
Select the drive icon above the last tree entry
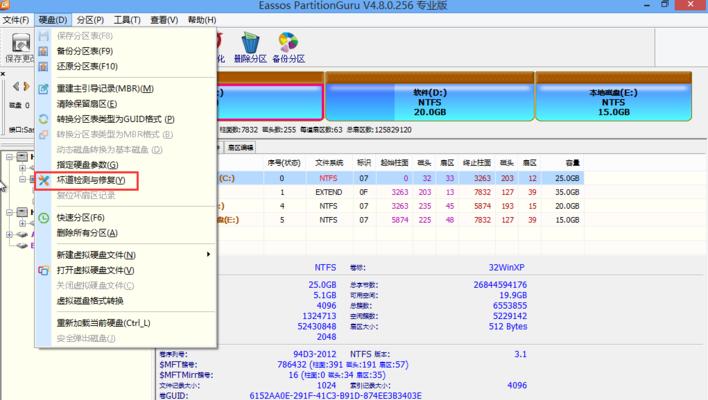(22, 234)
